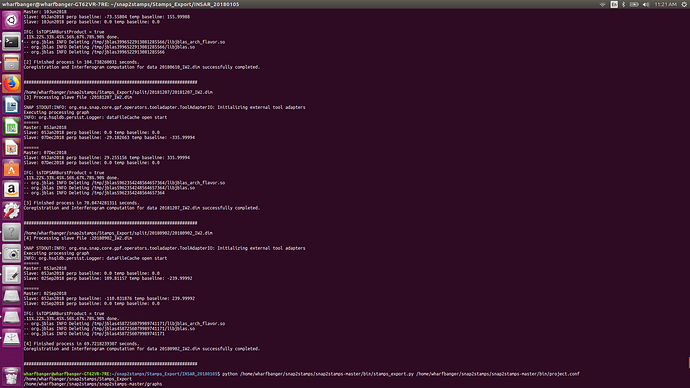Open the Files file manager

tap(11, 62)
